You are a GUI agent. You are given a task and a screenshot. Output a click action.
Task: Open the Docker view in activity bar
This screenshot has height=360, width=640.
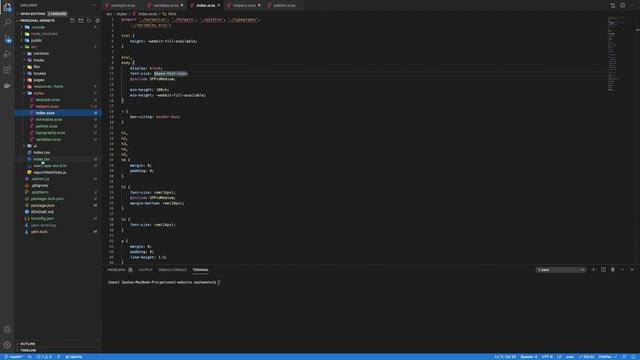7,85
